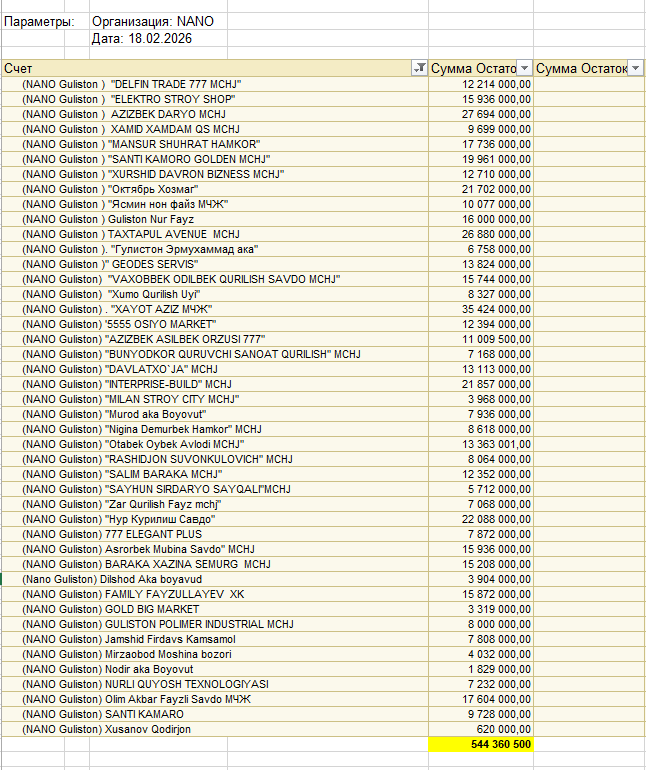Select the Параметры: label cell

pyautogui.click(x=39, y=22)
